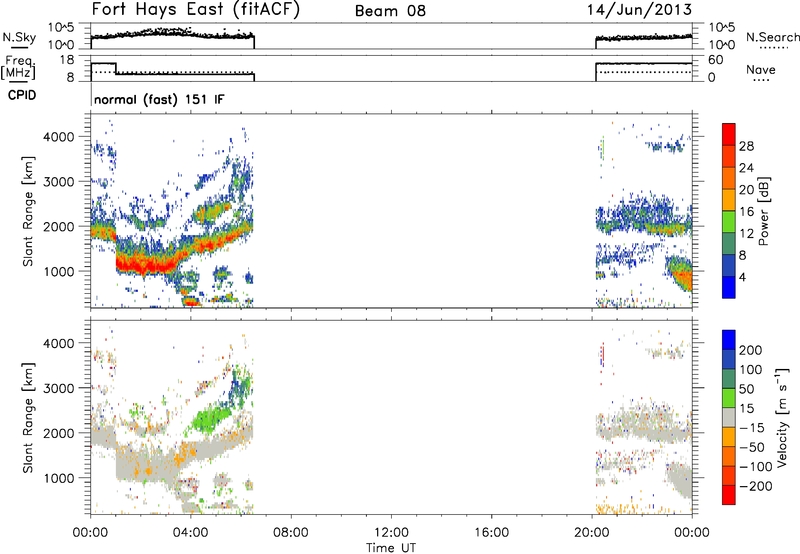Viewport: 800px width, 554px height.
Task: Click the 12:00 time tick label
Action: point(391,533)
